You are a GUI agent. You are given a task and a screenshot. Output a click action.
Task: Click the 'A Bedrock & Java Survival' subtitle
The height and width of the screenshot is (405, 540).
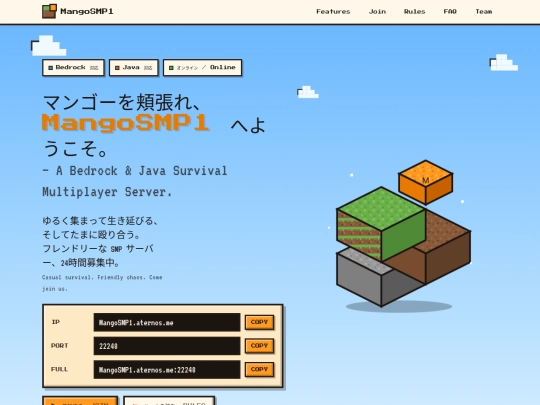(x=135, y=171)
